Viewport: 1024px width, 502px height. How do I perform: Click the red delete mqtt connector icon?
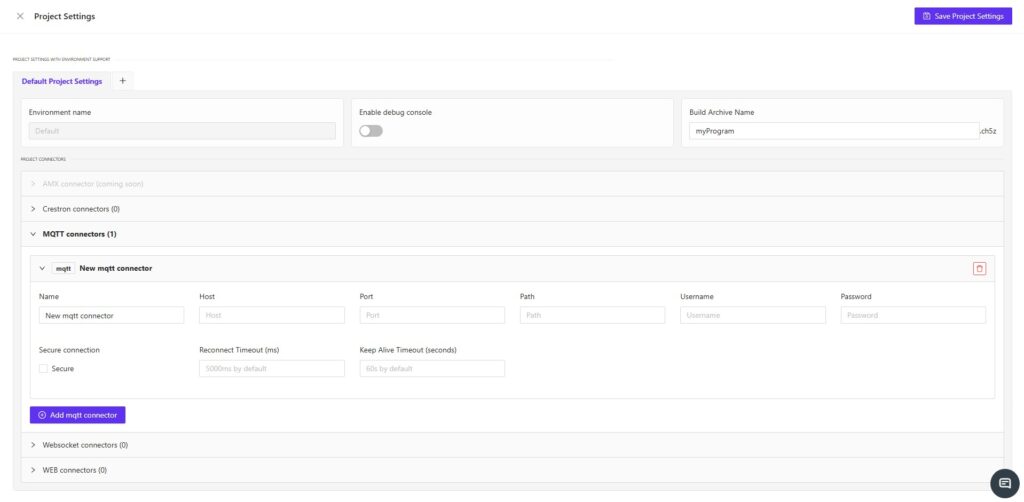979,268
